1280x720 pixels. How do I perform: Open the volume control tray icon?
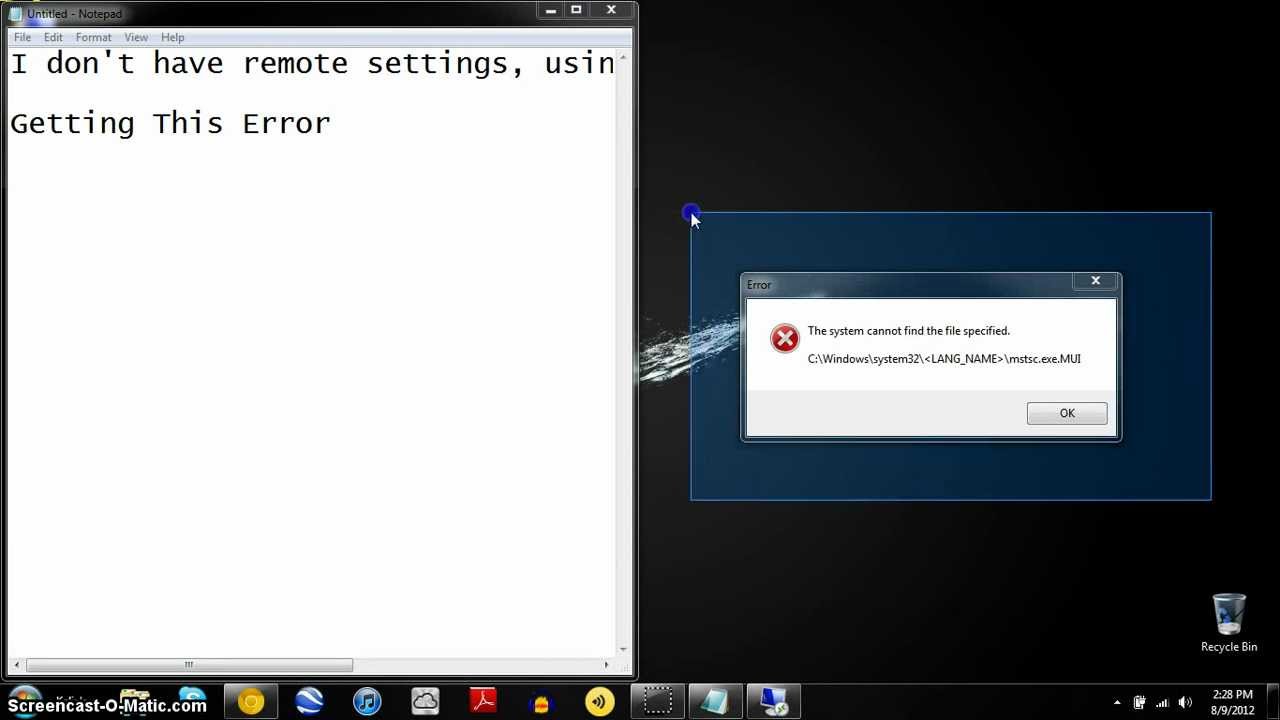tap(1187, 703)
